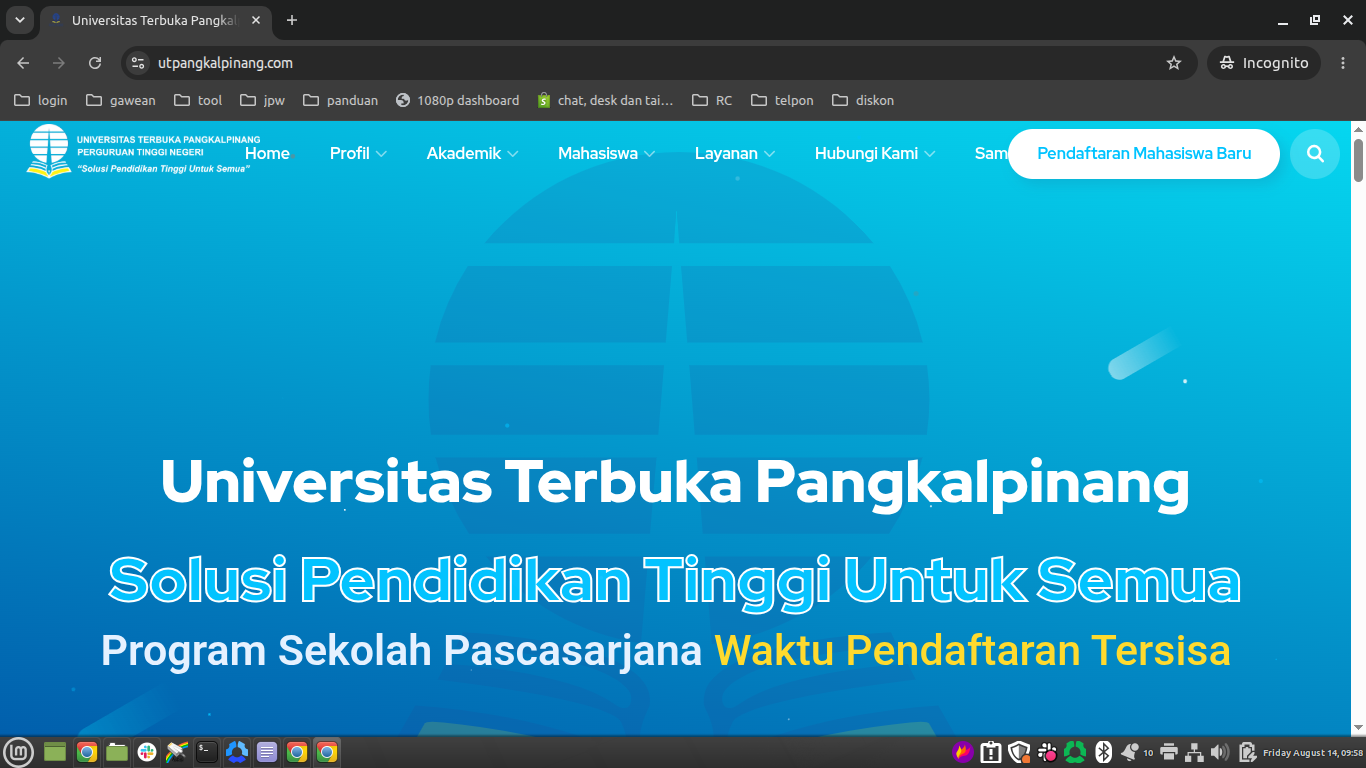1366x768 pixels.
Task: Open the Slack tray indicator
Action: (x=1048, y=752)
